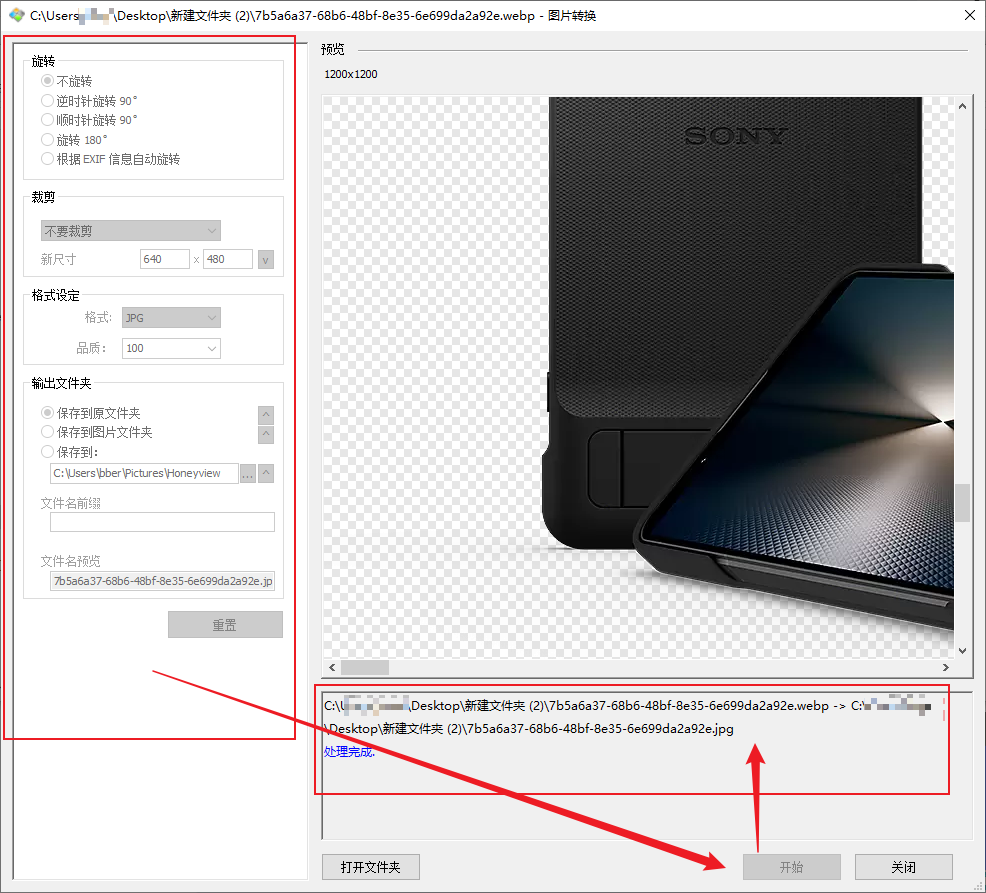The image size is (986, 893).
Task: Click the 1200x1200 image size text
Action: click(x=351, y=74)
